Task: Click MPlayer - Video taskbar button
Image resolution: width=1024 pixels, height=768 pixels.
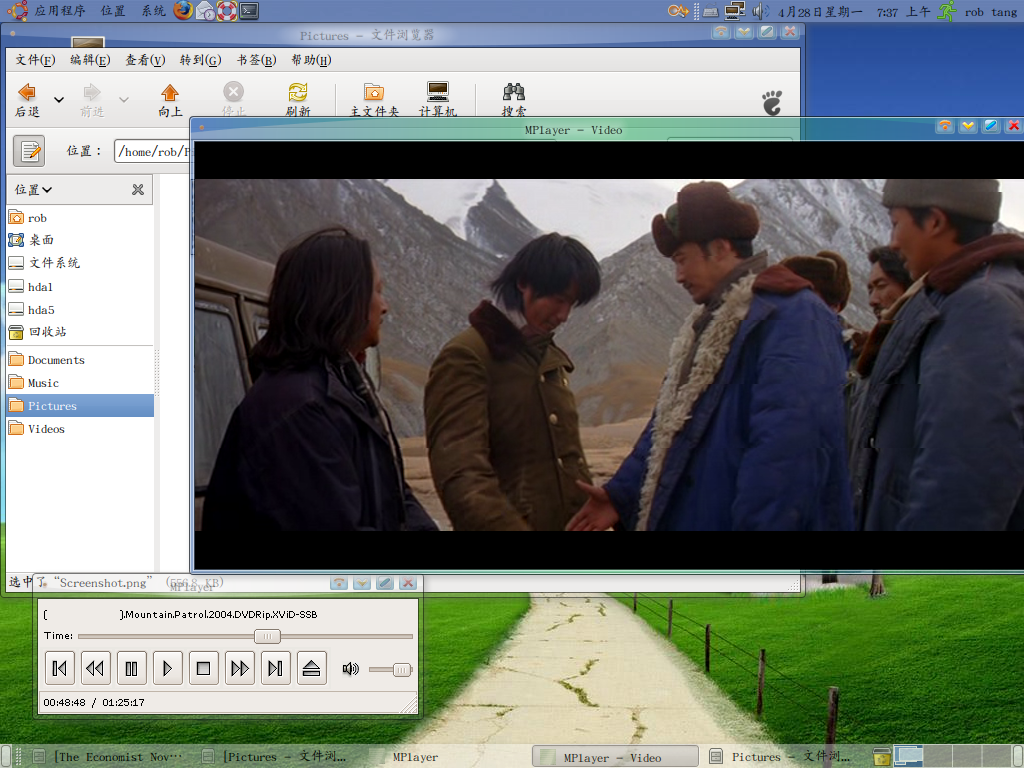Action: click(615, 757)
